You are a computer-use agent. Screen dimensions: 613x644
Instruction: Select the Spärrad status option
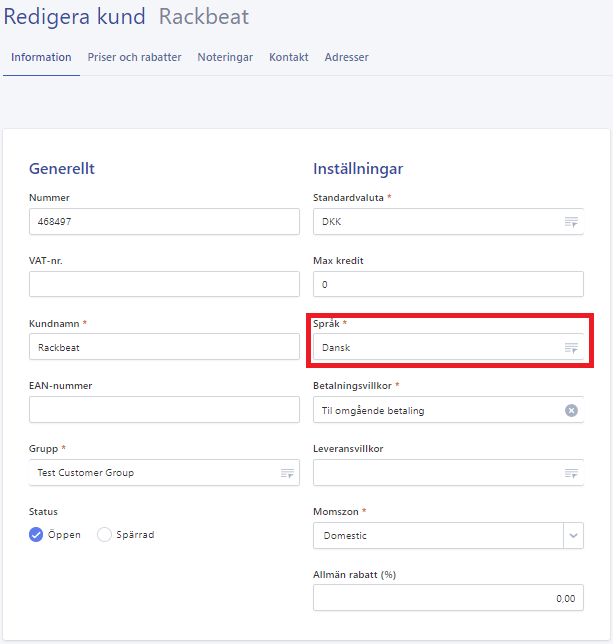(x=105, y=535)
